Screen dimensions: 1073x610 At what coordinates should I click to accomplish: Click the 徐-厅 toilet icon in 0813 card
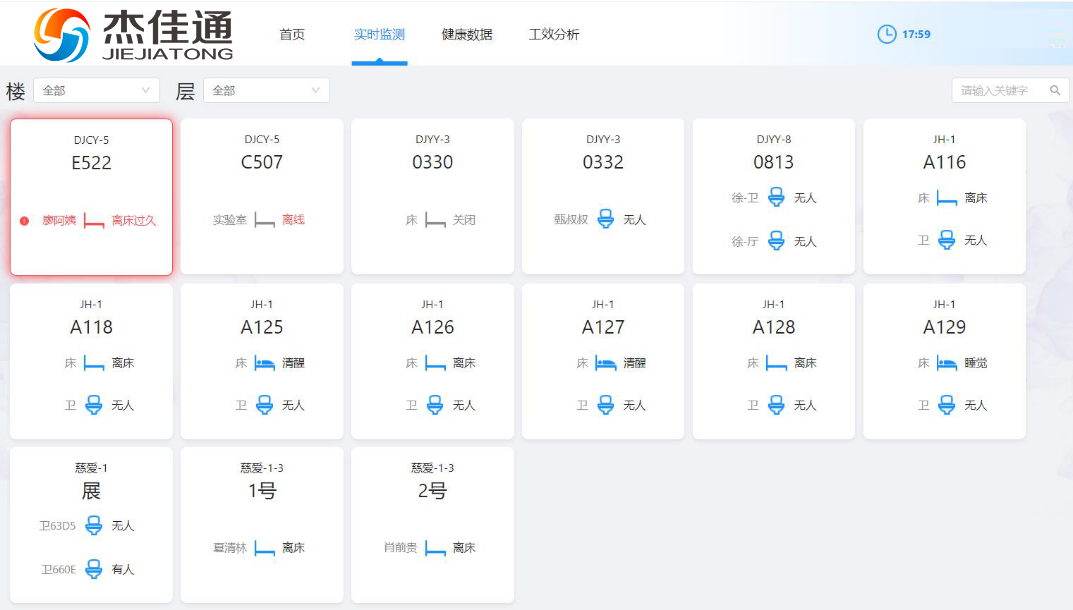click(776, 241)
